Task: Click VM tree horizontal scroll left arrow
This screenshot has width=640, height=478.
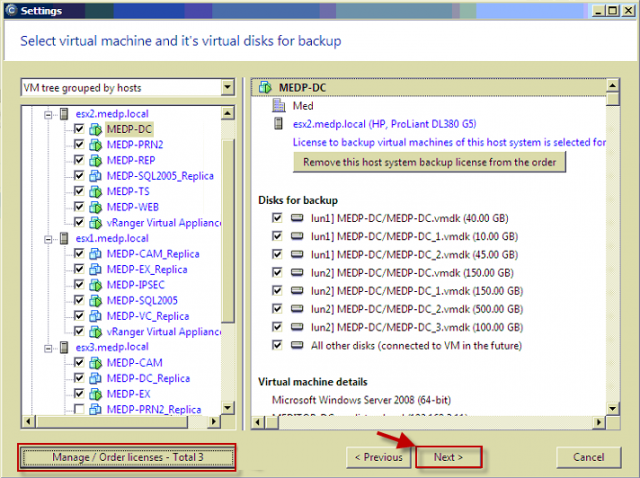Action: coord(28,421)
